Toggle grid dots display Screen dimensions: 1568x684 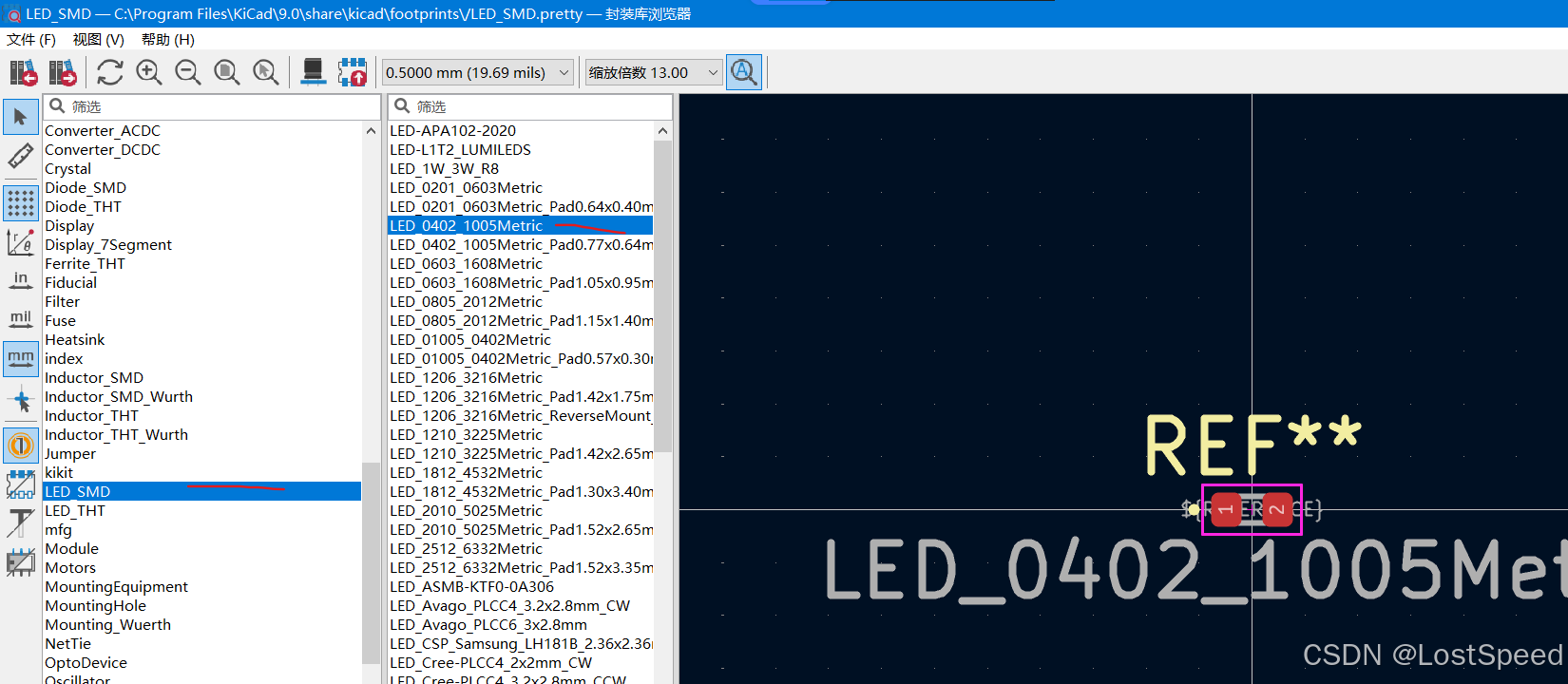pyautogui.click(x=21, y=203)
